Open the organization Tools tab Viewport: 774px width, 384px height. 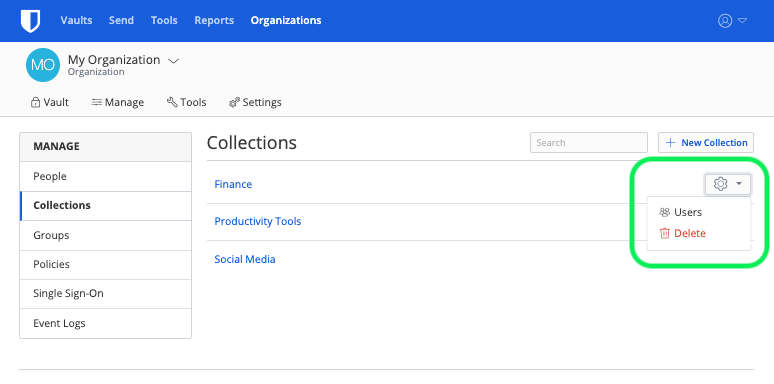pyautogui.click(x=187, y=102)
